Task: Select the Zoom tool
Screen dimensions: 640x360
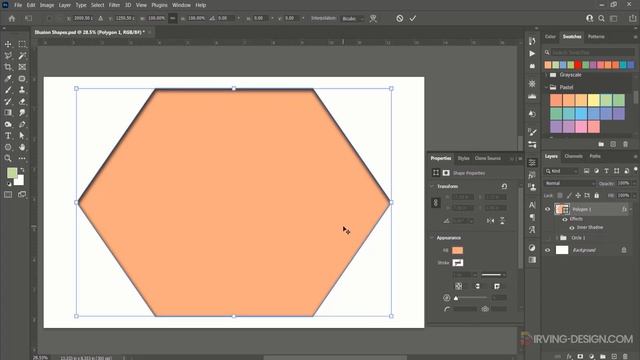Action: click(8, 158)
